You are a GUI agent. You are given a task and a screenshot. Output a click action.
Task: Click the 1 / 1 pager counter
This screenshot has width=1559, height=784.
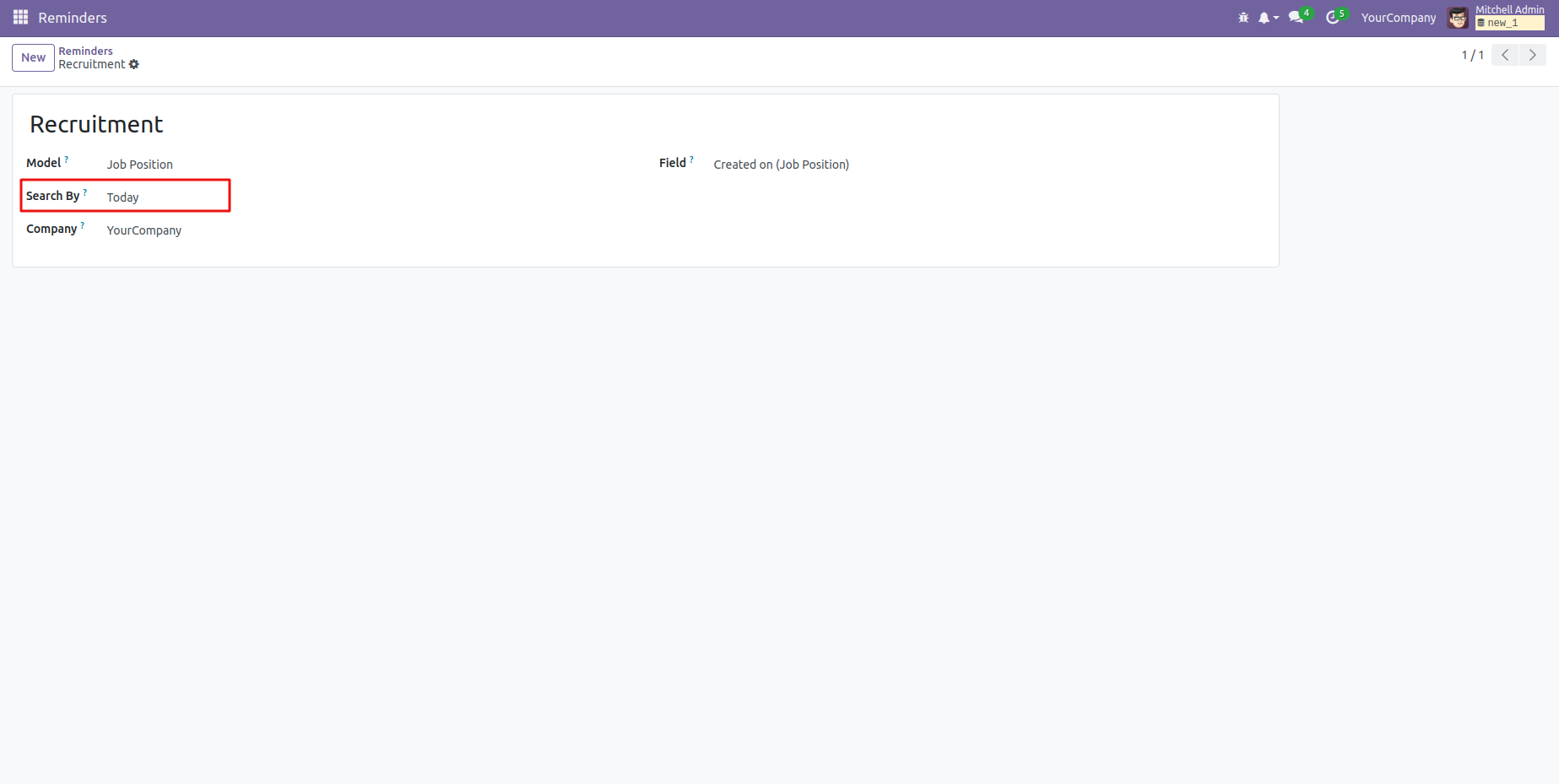tap(1472, 56)
